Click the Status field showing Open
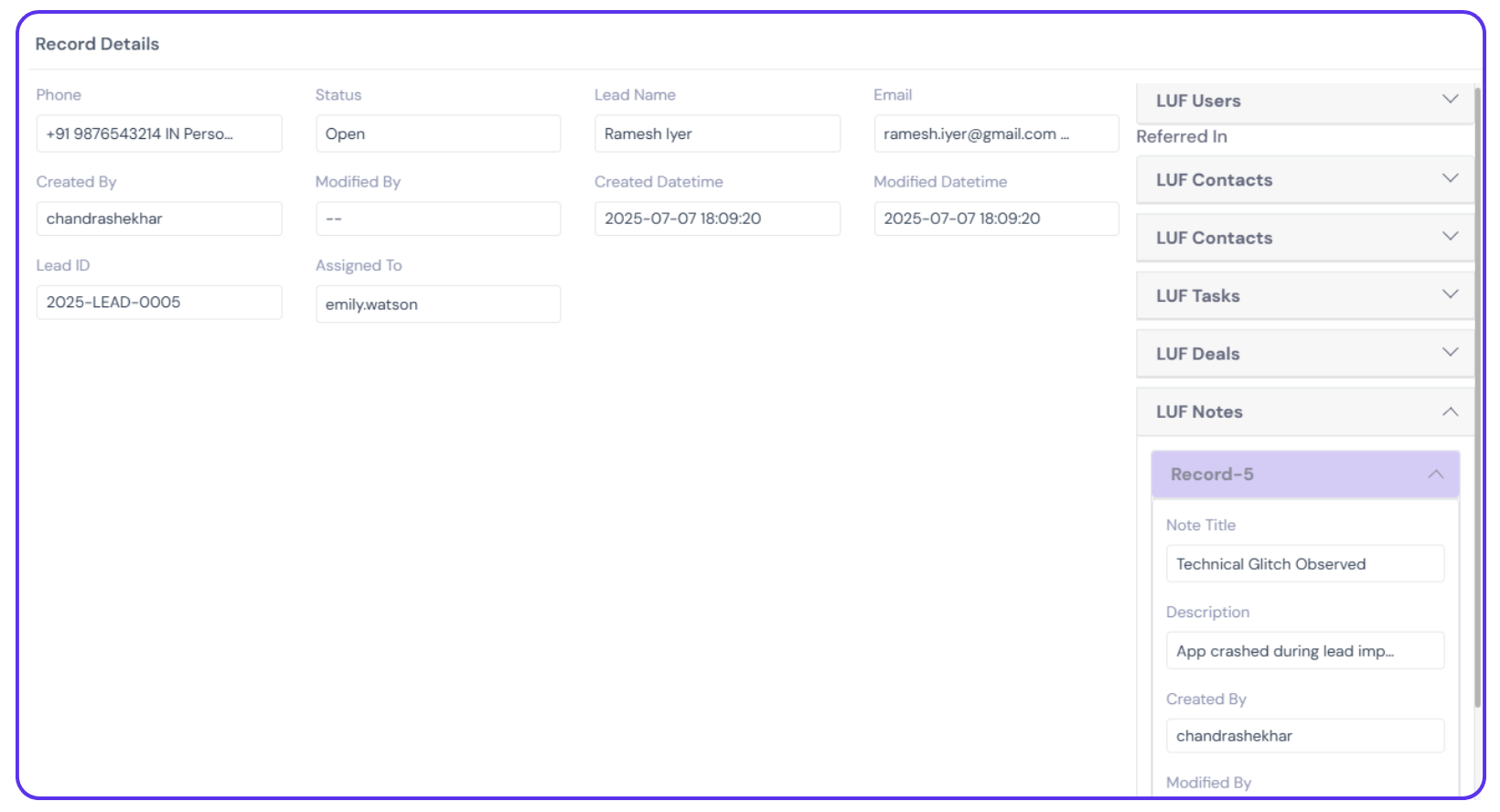This screenshot has width=1500, height=812. pos(437,134)
